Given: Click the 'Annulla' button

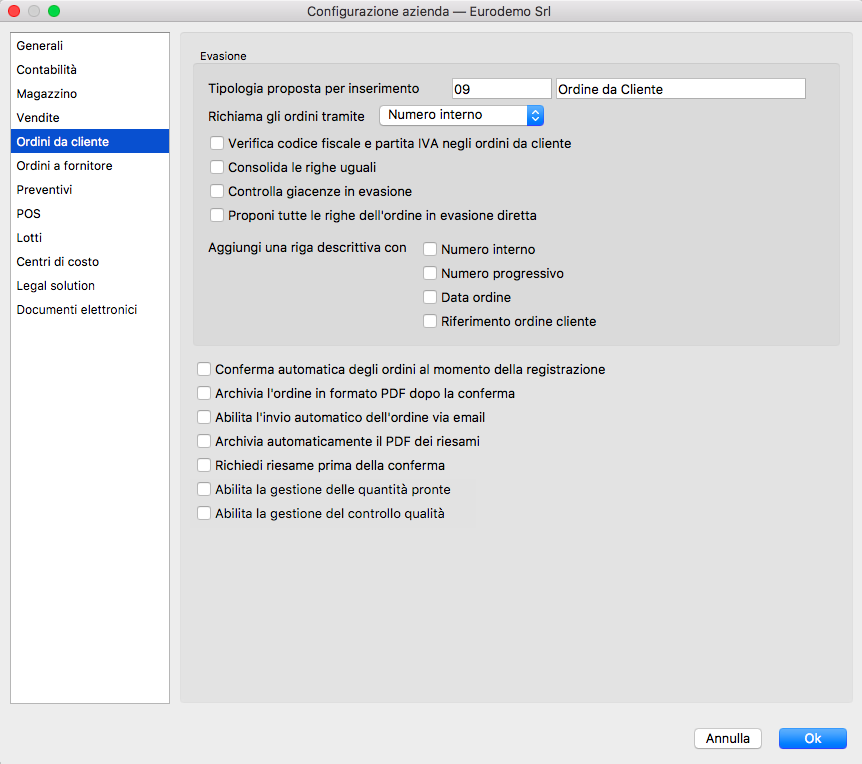Looking at the screenshot, I should point(728,739).
